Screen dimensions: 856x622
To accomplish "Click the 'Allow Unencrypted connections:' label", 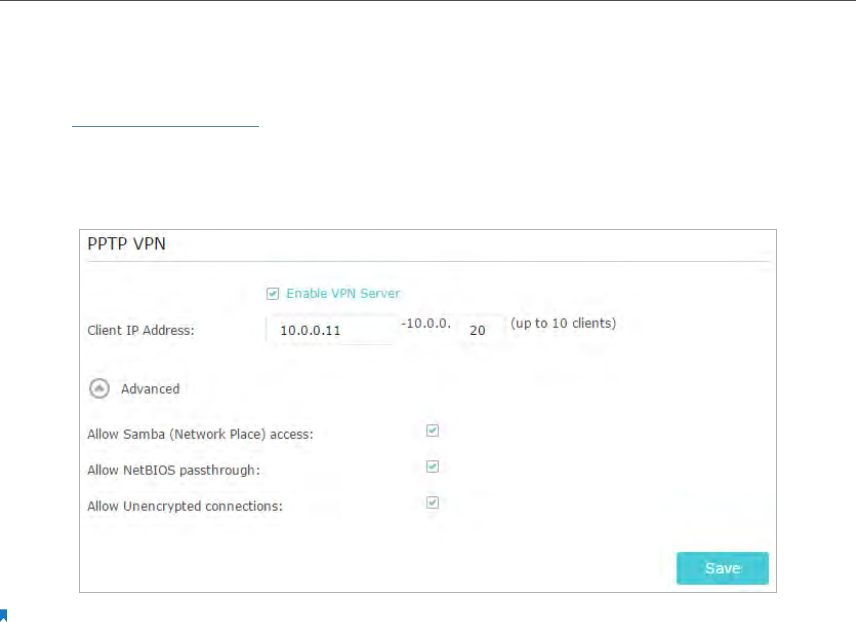I will tap(185, 506).
